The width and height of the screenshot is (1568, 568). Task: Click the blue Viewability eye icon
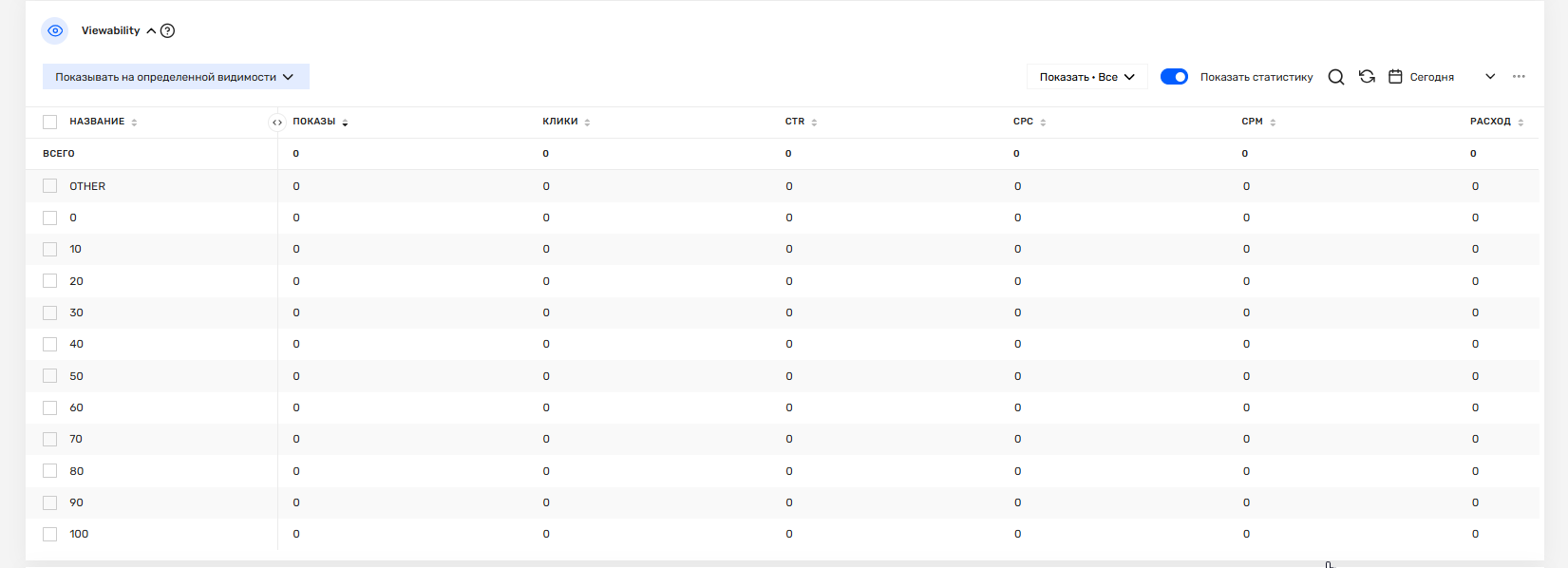[55, 30]
